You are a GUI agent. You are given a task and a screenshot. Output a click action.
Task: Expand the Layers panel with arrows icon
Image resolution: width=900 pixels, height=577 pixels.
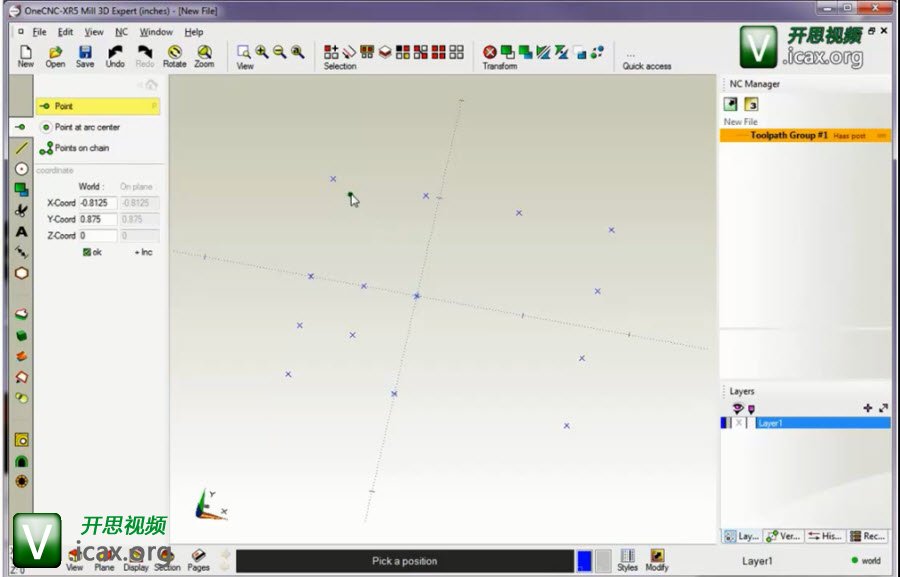883,408
